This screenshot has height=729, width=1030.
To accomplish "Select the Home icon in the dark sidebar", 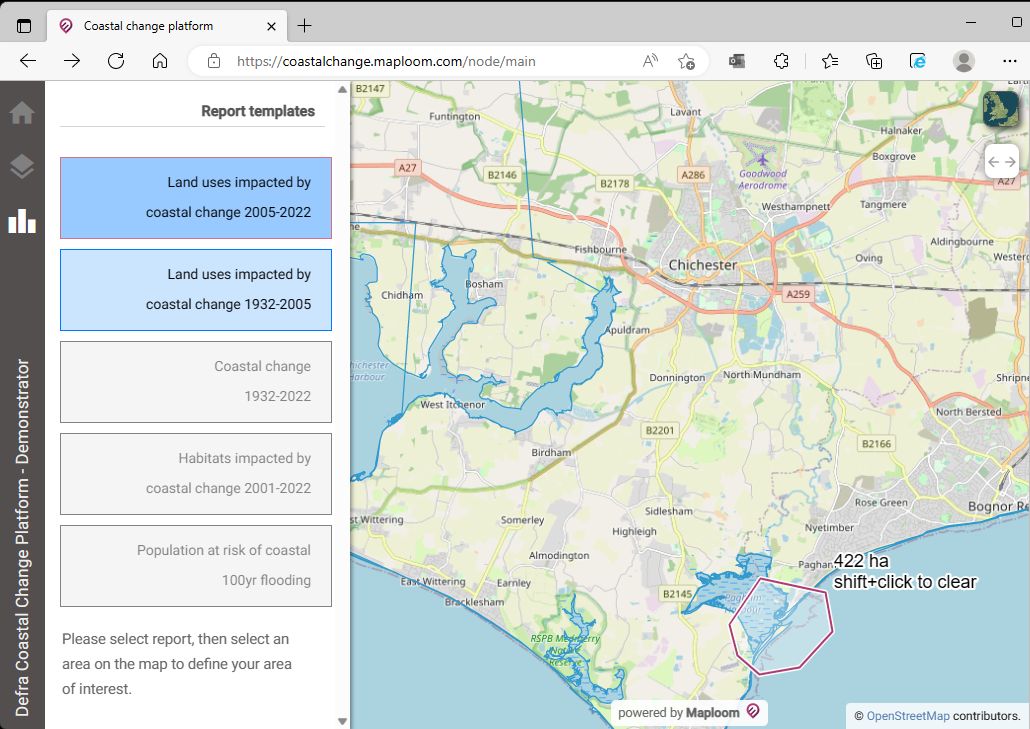I will (22, 113).
